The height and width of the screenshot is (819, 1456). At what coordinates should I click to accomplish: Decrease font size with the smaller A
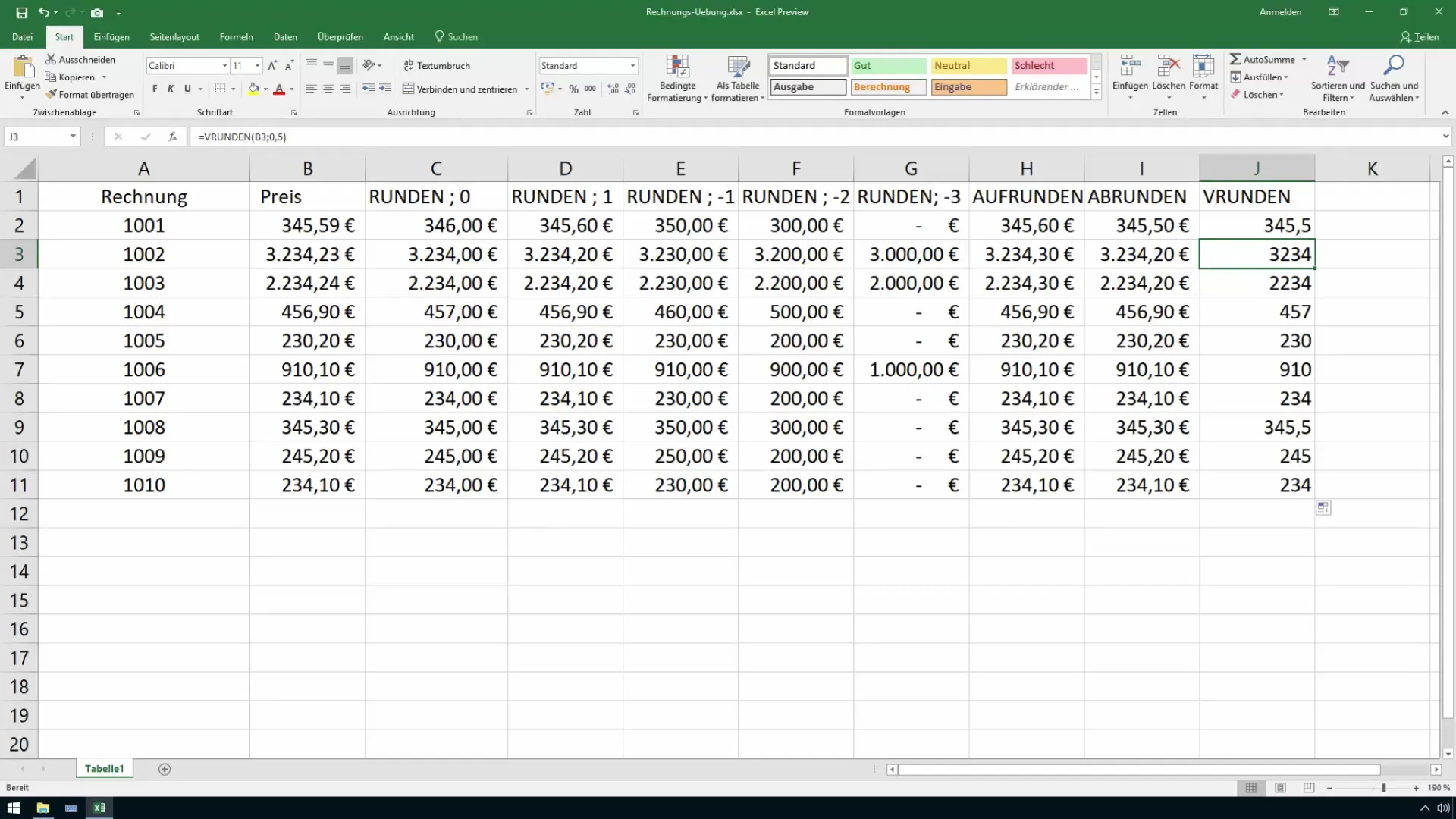pos(289,66)
